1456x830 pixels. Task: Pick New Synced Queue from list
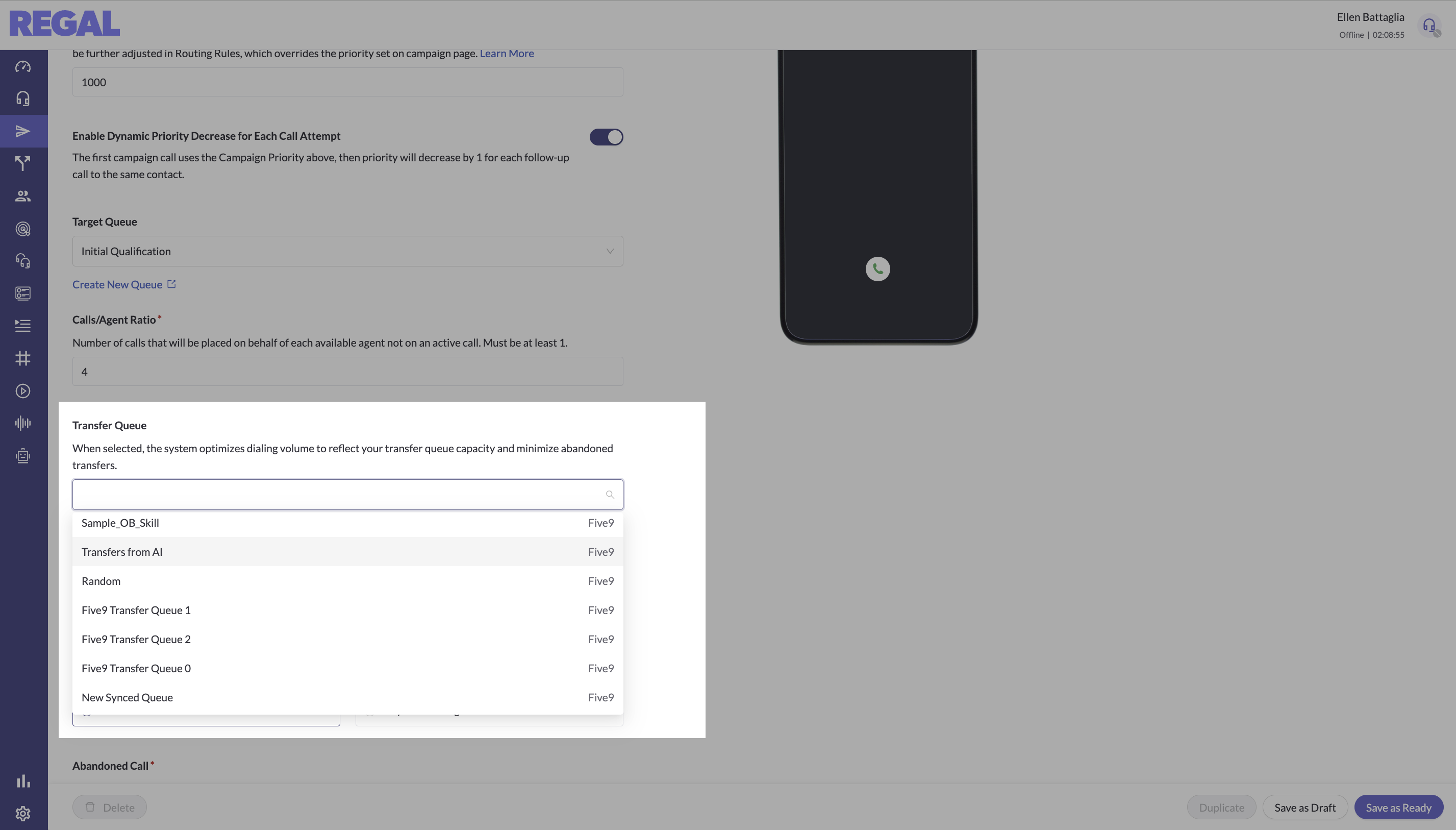[347, 697]
